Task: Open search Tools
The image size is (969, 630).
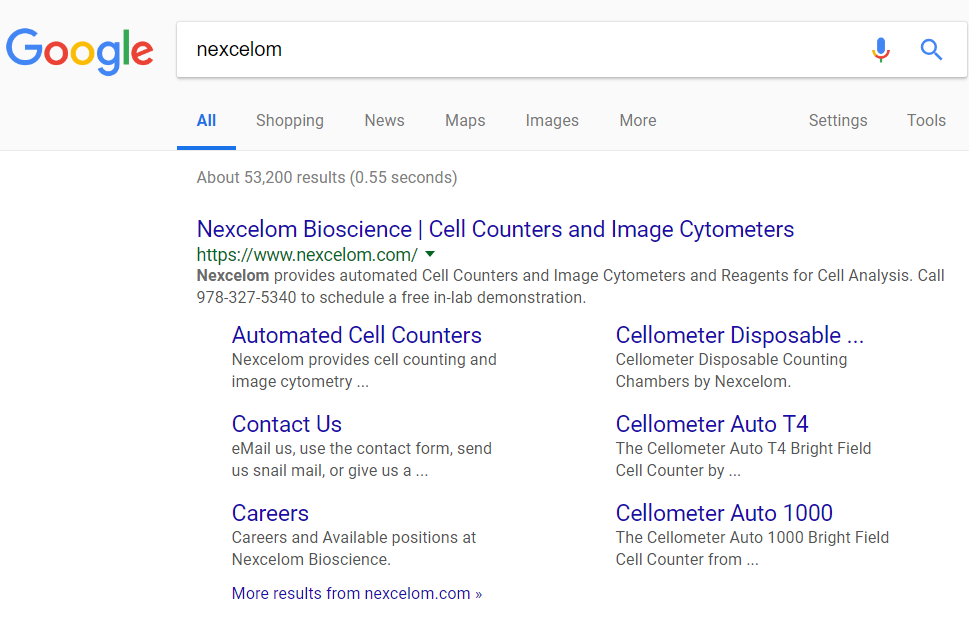Action: [926, 121]
